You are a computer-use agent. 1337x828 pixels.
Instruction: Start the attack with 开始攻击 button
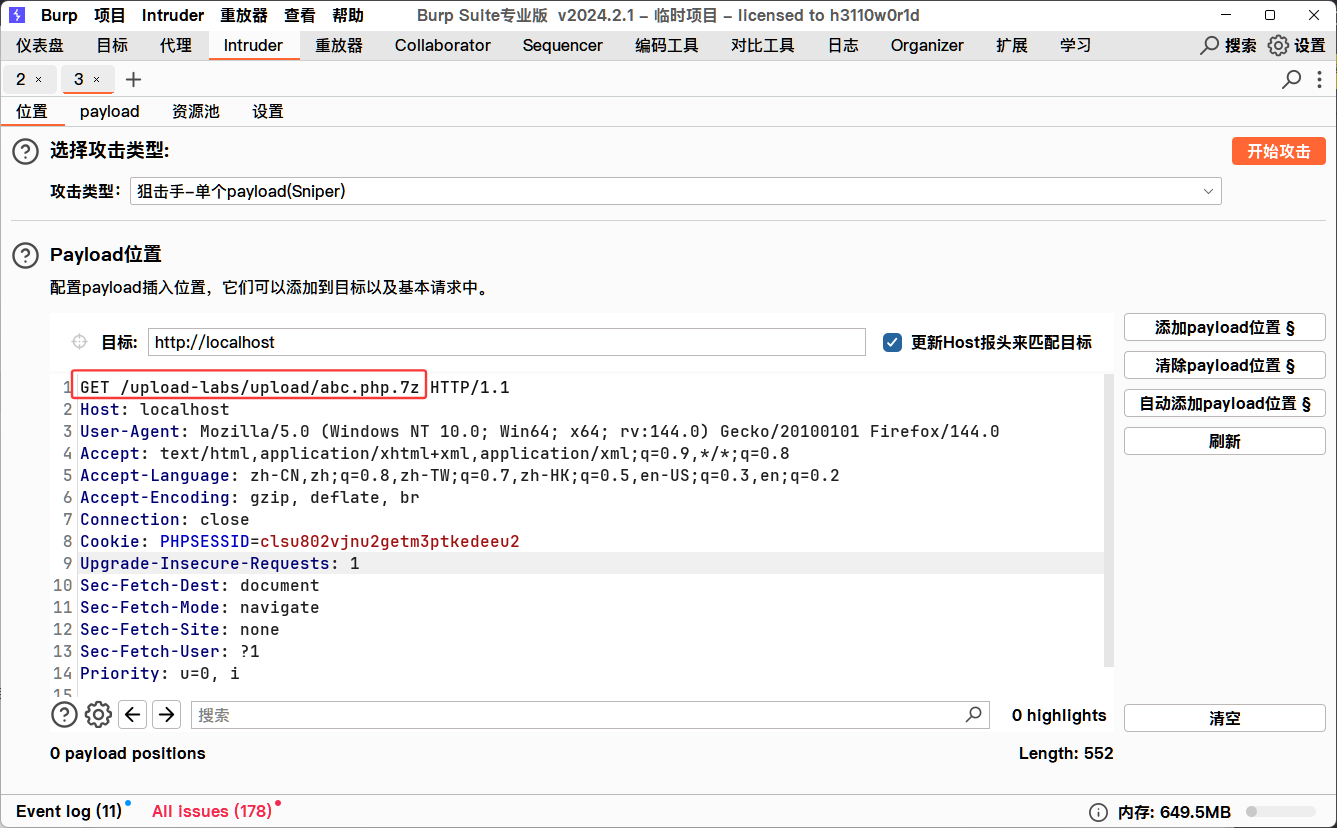point(1279,151)
